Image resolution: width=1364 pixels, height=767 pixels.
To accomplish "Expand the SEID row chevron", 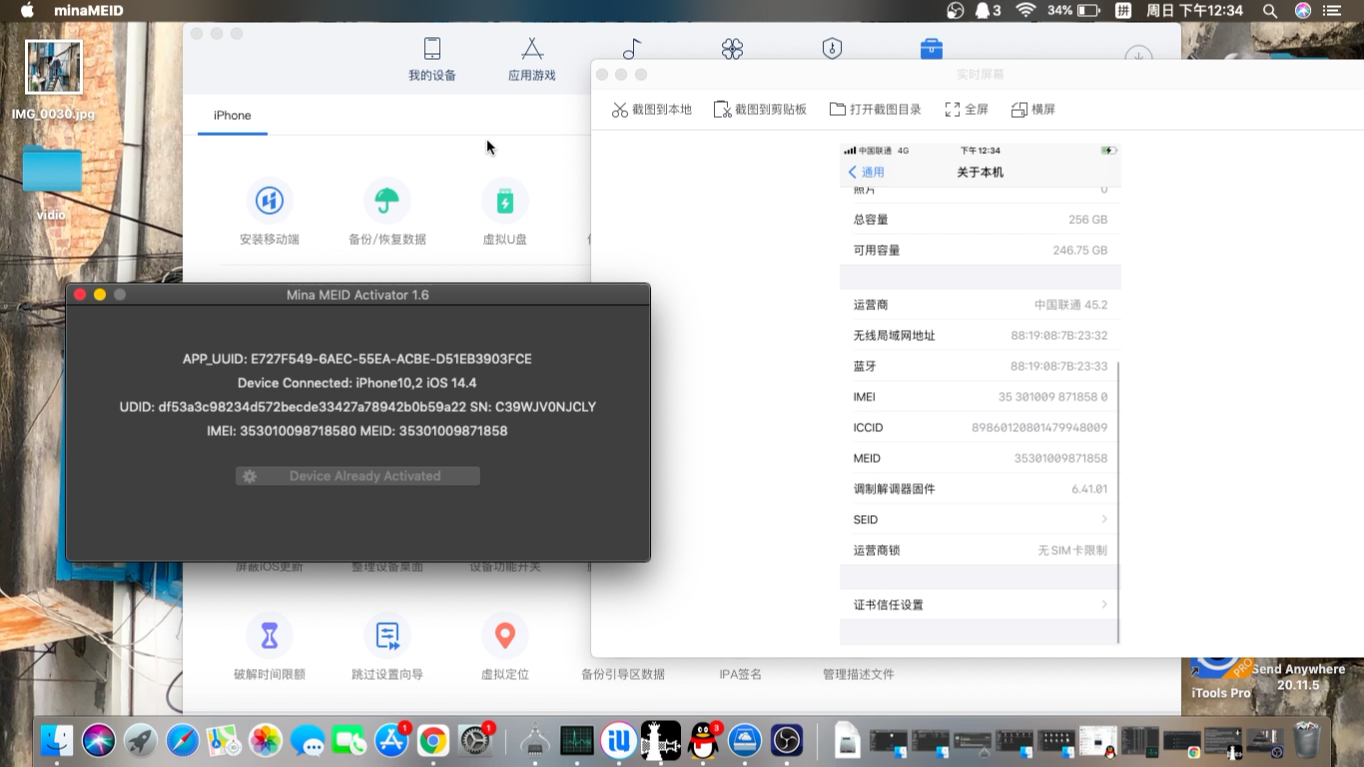I will click(1104, 519).
